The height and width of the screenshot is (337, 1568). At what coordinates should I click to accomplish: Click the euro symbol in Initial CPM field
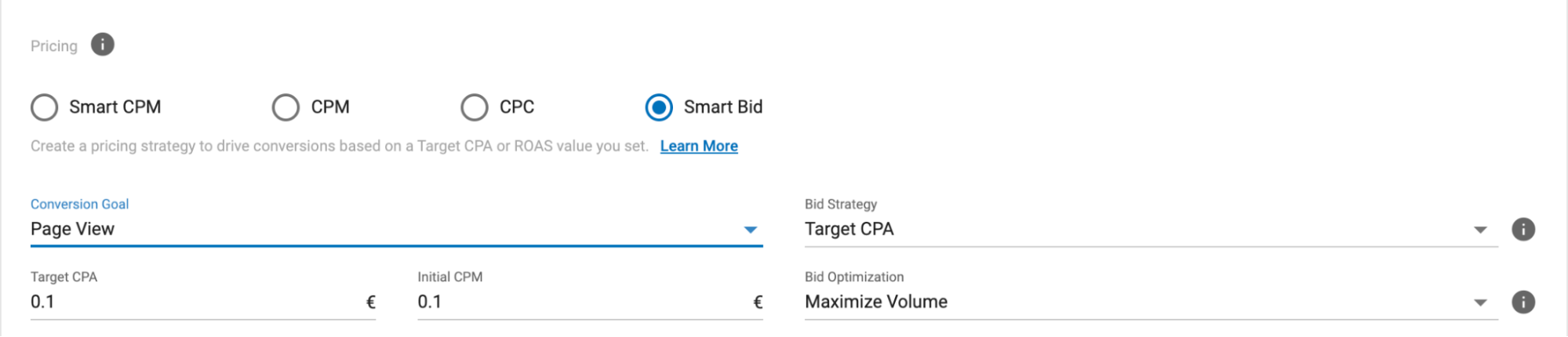tap(758, 303)
